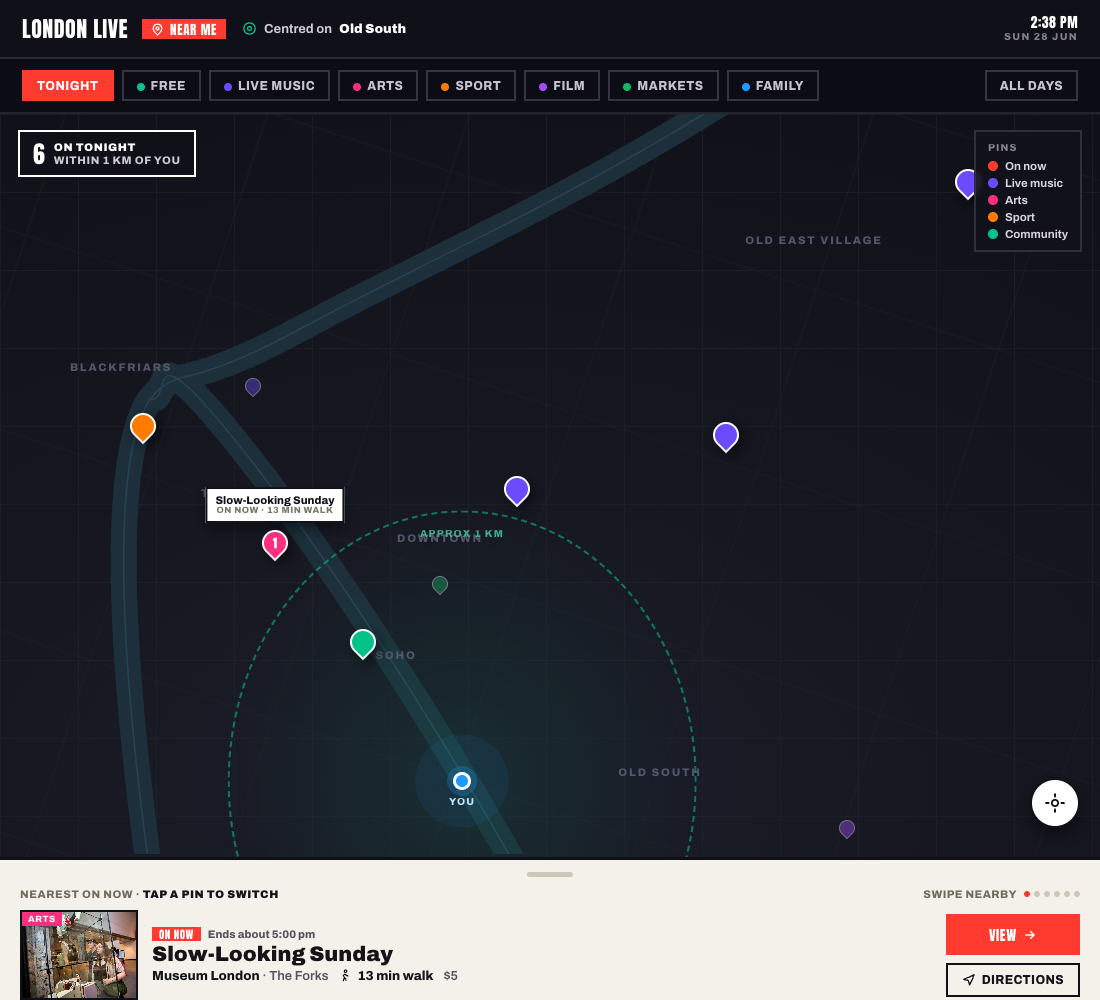Show only Sport events

pos(471,86)
